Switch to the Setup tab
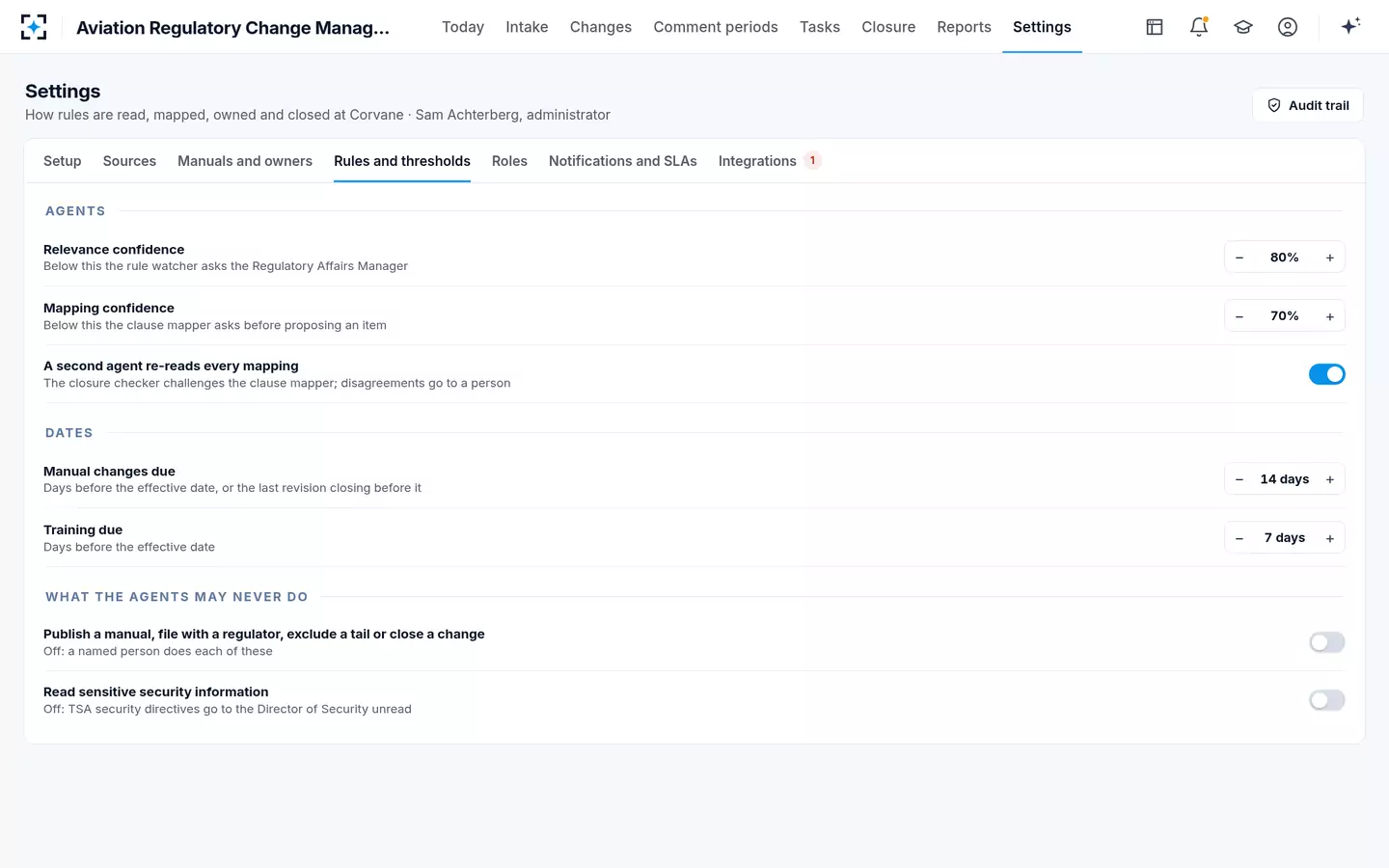1389x868 pixels. (63, 161)
